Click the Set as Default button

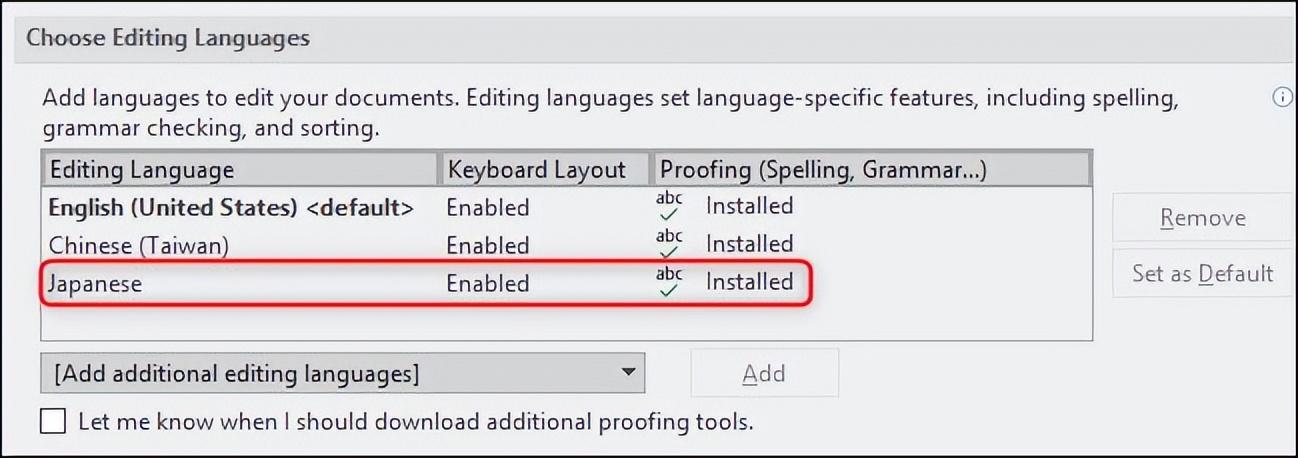coord(1202,274)
